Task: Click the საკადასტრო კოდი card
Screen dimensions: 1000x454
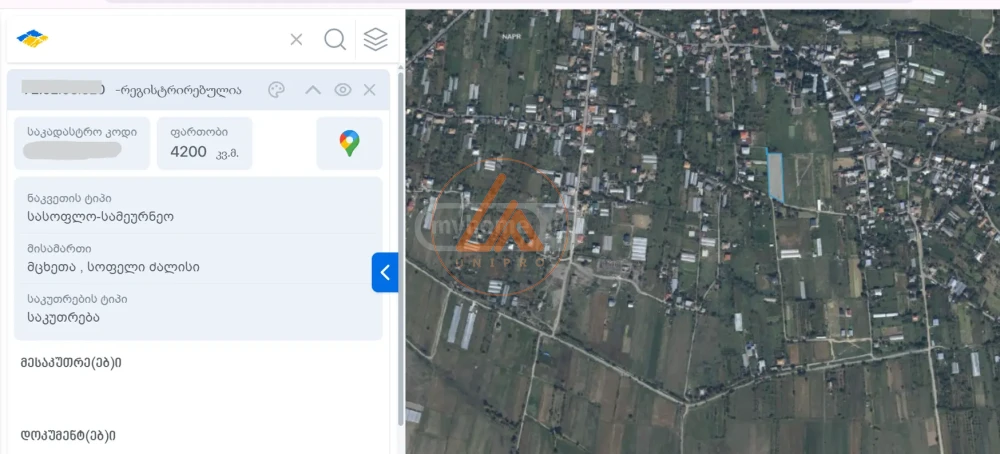Action: pos(82,142)
